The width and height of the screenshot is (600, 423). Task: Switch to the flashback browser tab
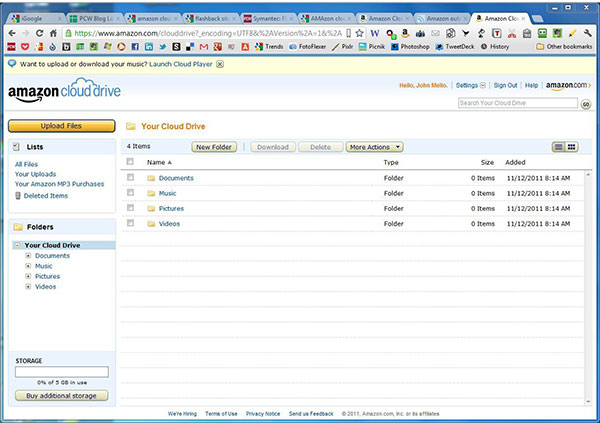click(211, 18)
